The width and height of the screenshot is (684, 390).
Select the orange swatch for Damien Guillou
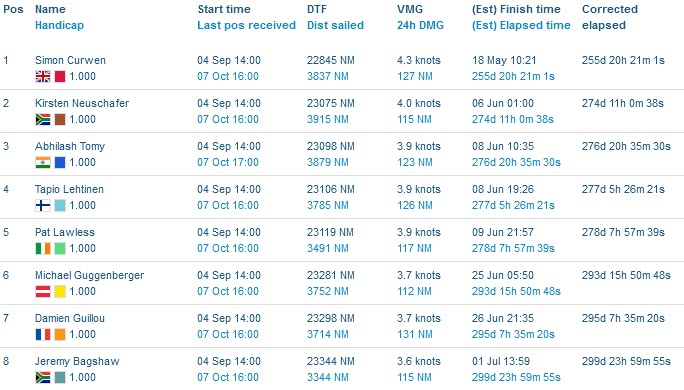coord(60,334)
